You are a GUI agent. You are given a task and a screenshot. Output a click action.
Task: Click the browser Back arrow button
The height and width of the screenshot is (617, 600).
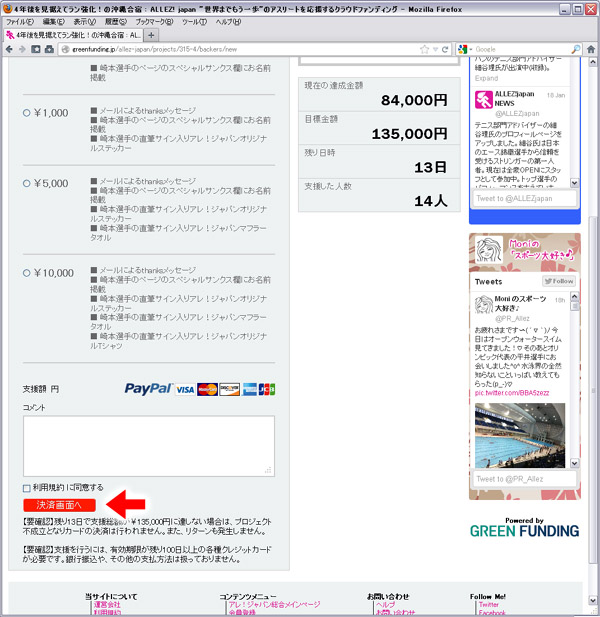pos(9,48)
